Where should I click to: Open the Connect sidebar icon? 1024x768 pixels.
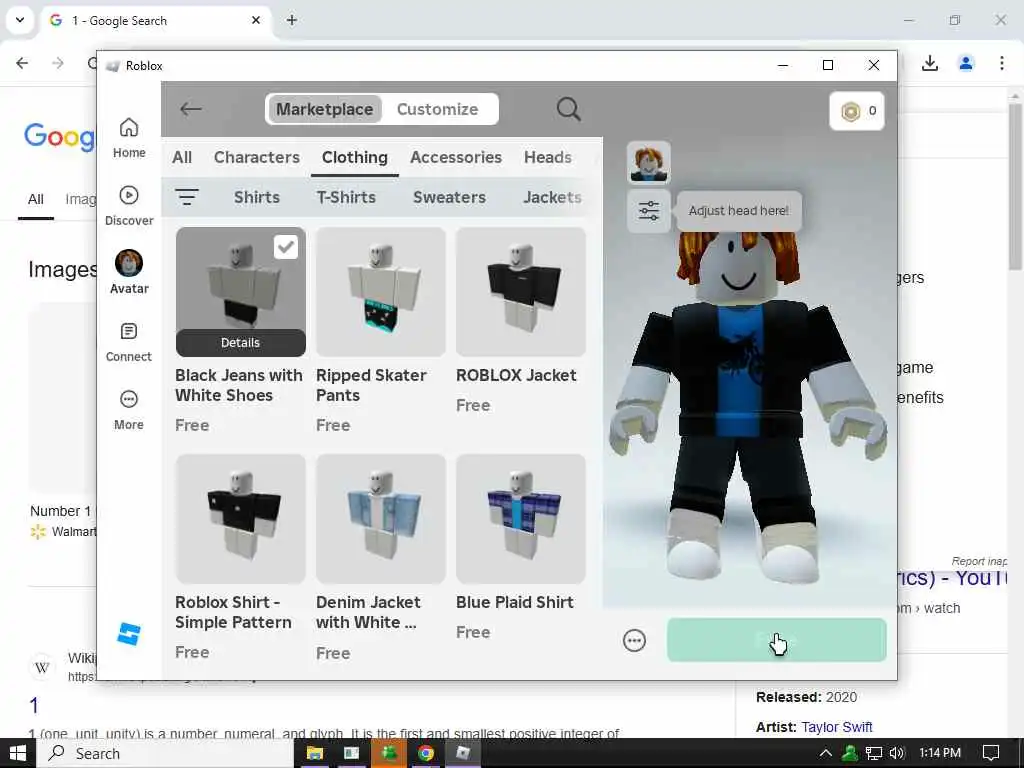129,342
